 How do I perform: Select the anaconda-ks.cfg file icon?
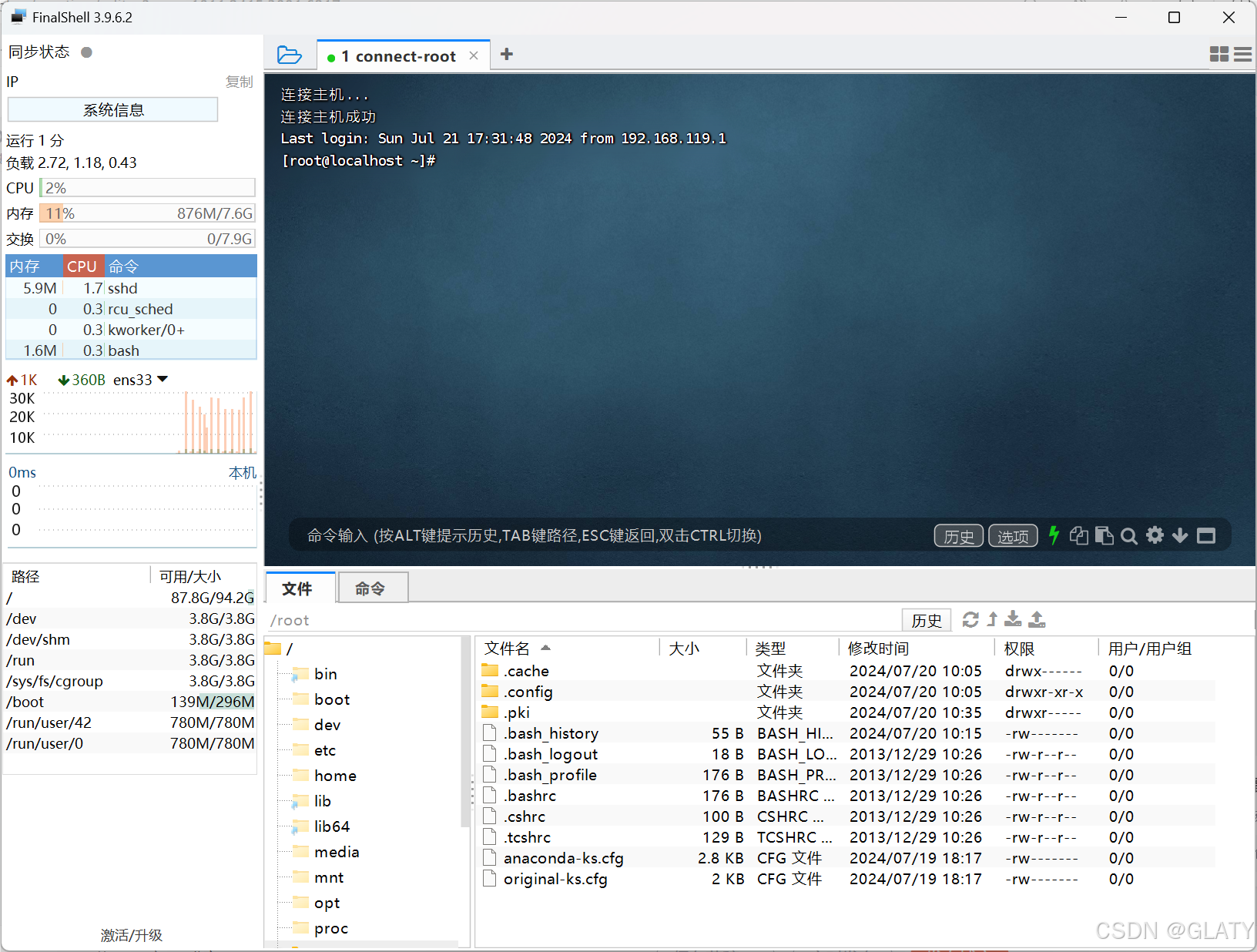click(490, 857)
